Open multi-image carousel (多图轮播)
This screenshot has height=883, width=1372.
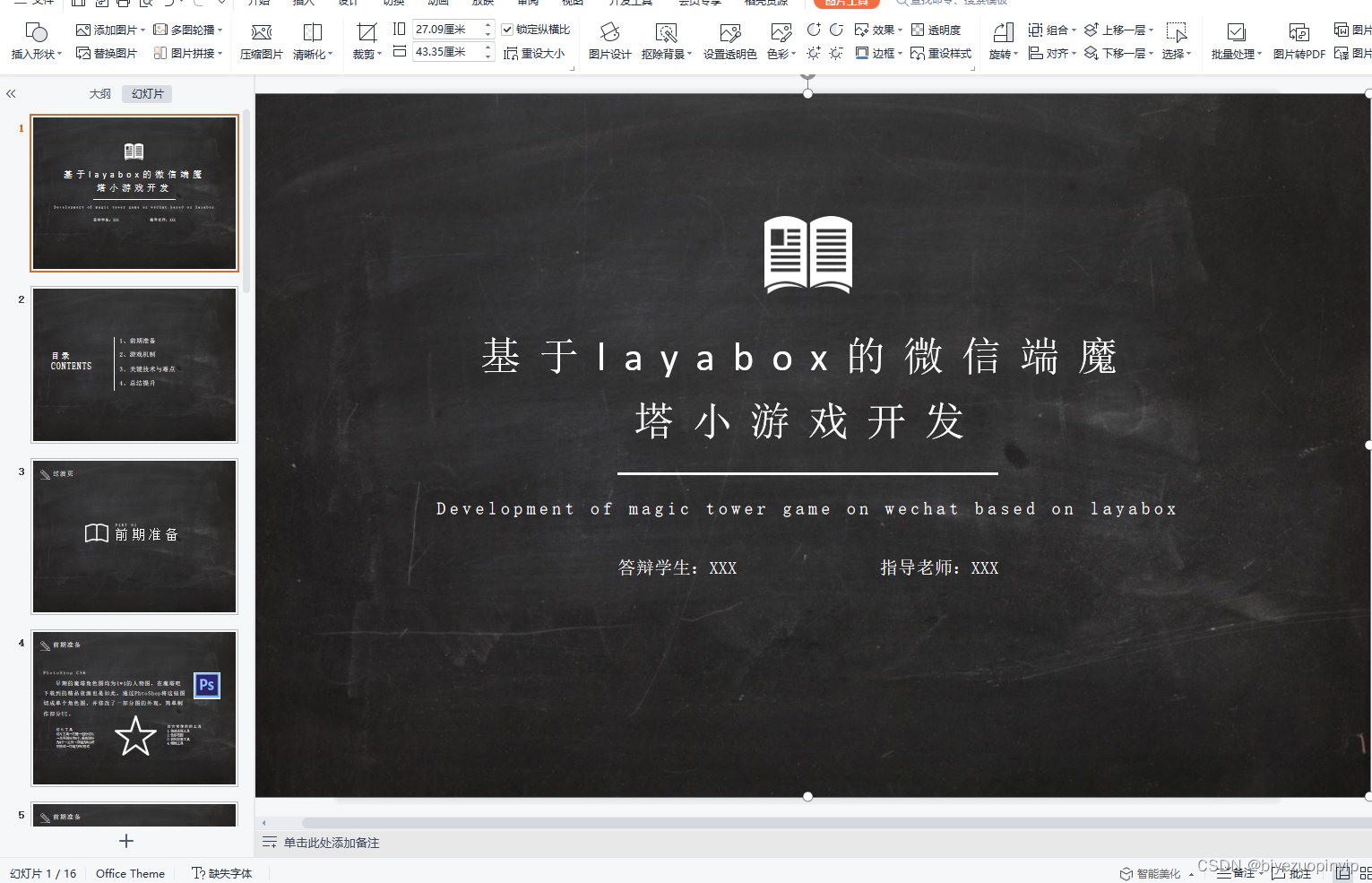coord(187,30)
